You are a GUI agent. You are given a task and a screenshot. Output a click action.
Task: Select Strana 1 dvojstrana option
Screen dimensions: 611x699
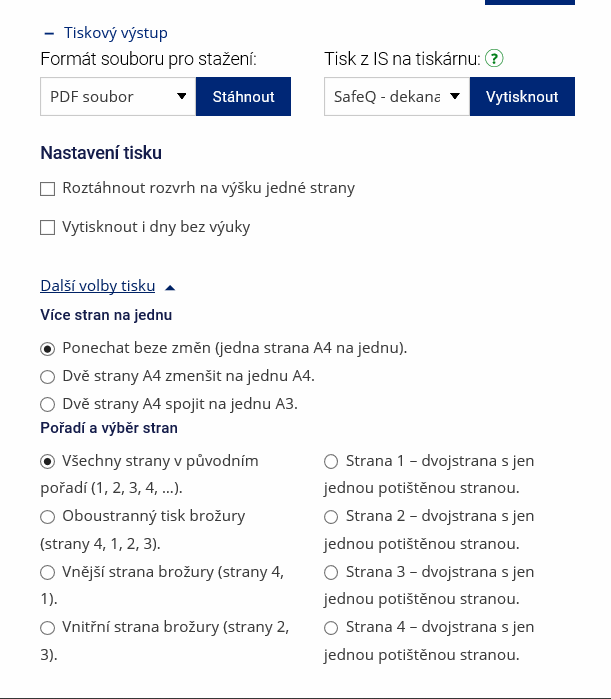click(331, 461)
